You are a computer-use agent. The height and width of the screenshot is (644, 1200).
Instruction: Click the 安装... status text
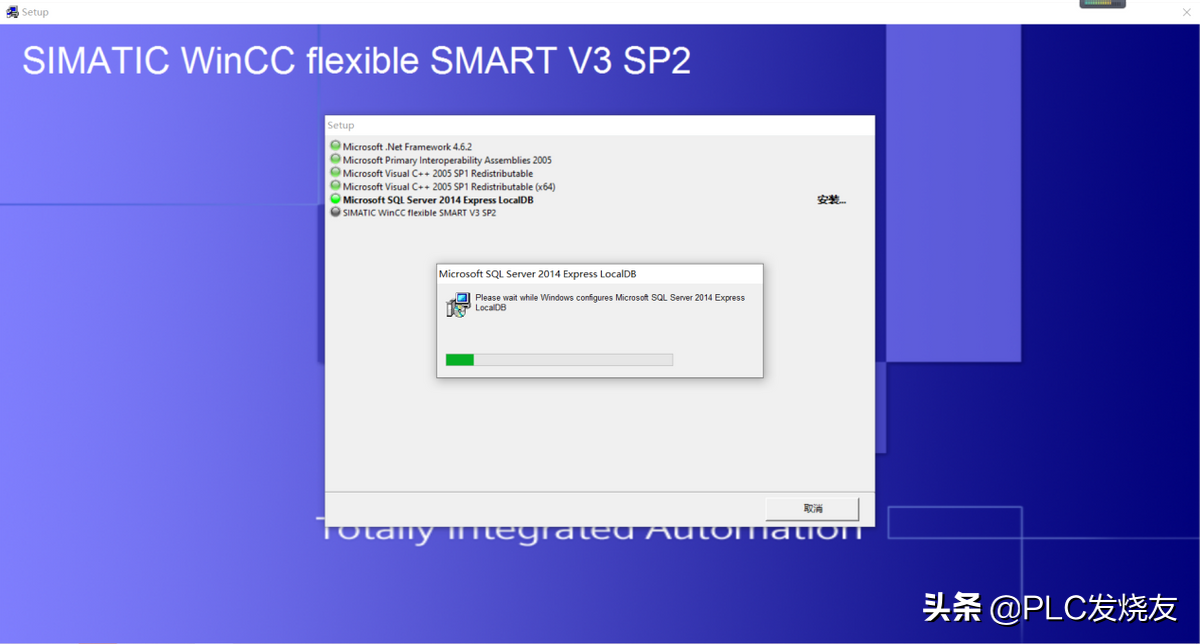(x=831, y=200)
